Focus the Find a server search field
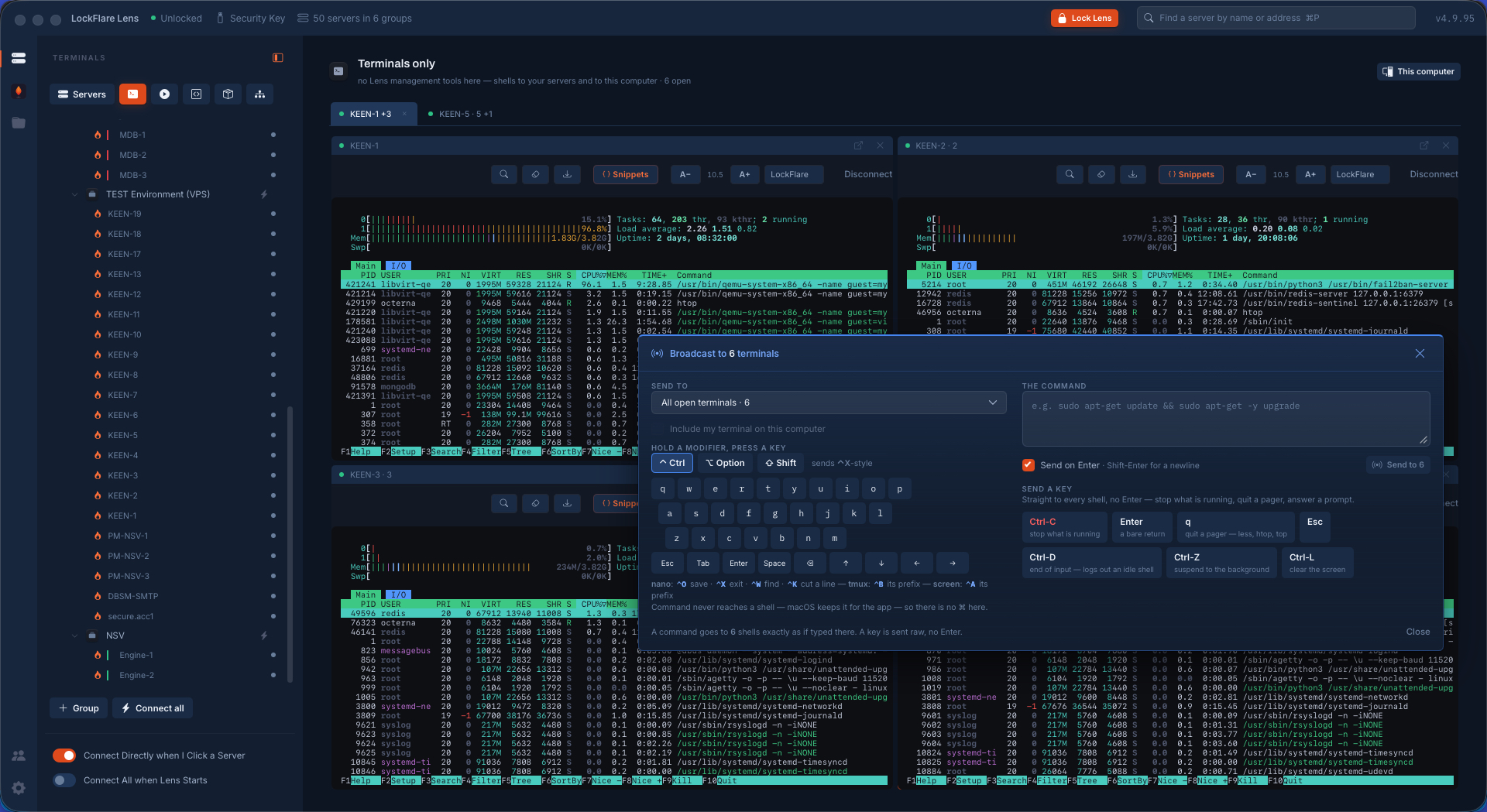The height and width of the screenshot is (812, 1487). pos(1276,18)
